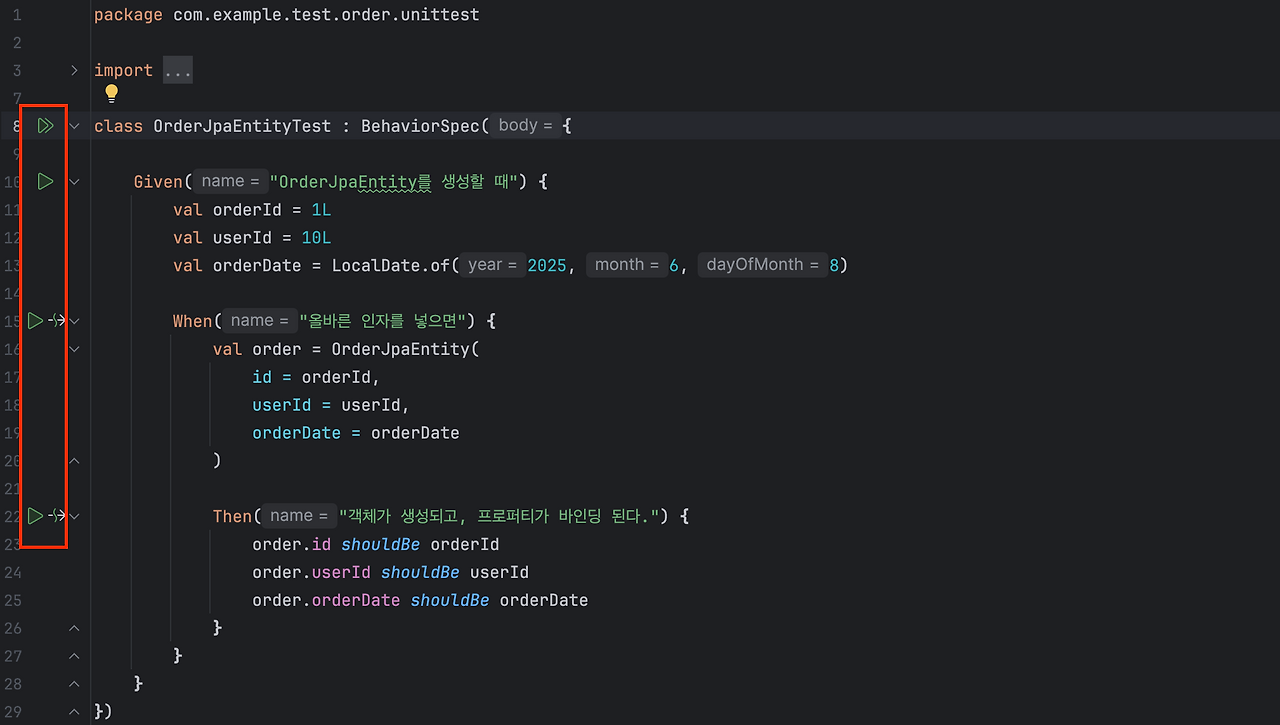Image resolution: width=1280 pixels, height=725 pixels.
Task: Place cursor on OrderJpaEntityTest class name
Action: [x=242, y=126]
